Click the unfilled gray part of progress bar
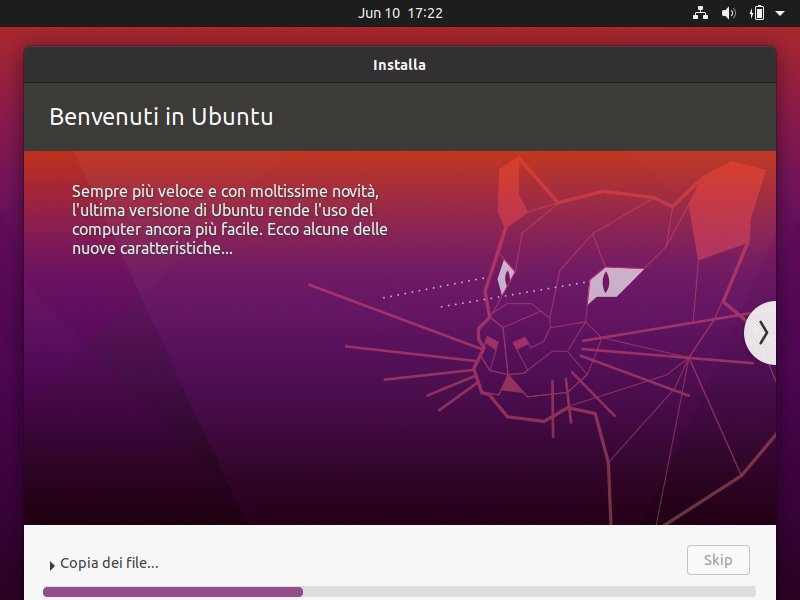The height and width of the screenshot is (600, 800). click(528, 592)
